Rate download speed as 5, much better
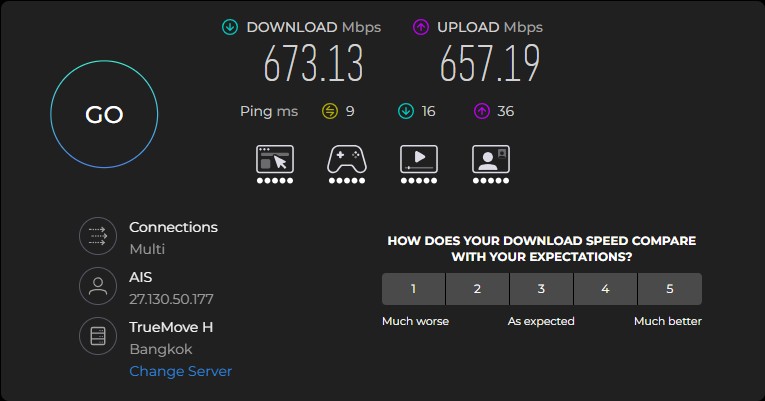 click(x=670, y=289)
